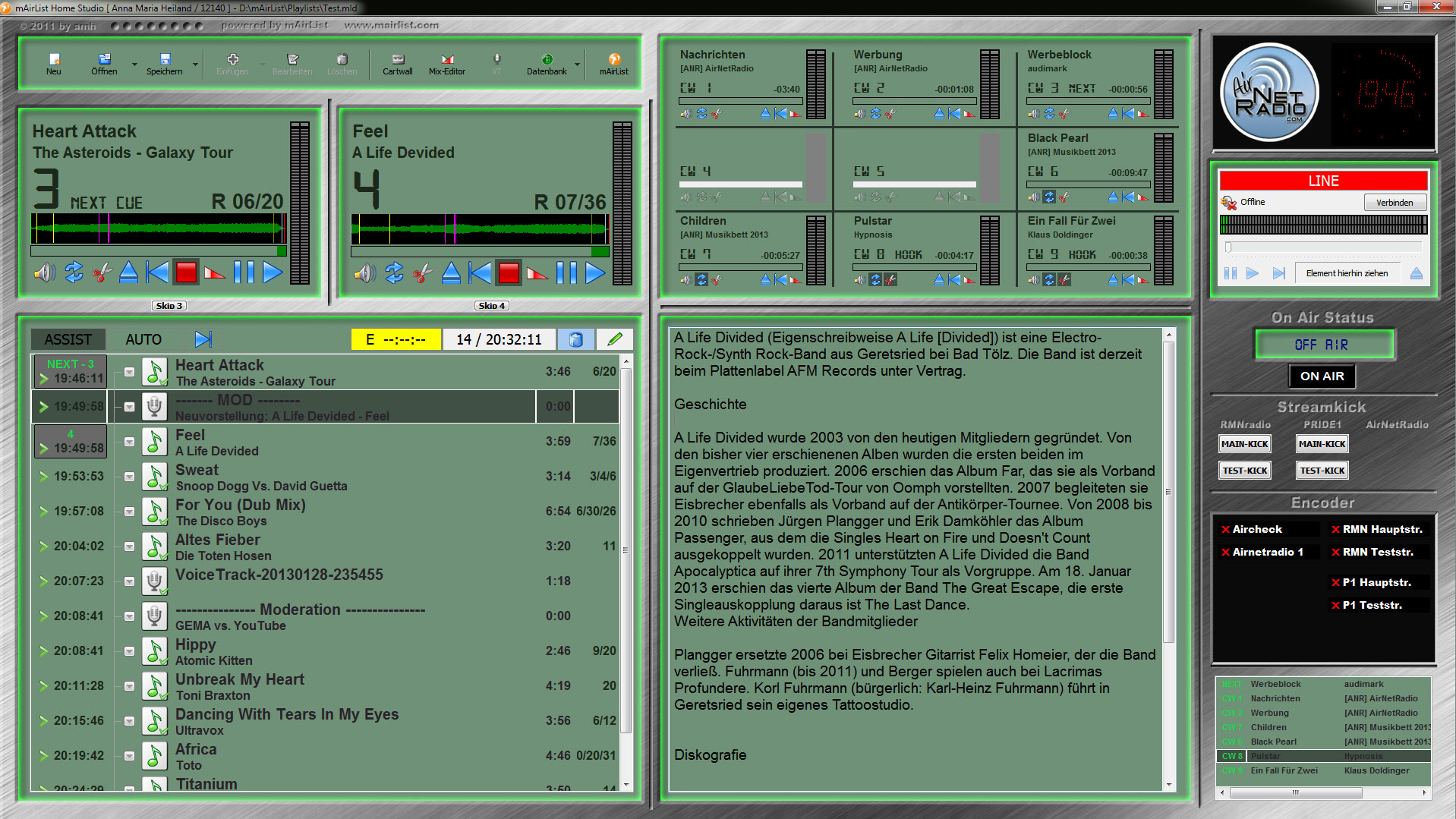Click TEST-KICK under PRIDE1
This screenshot has width=1456, height=819.
point(1322,471)
